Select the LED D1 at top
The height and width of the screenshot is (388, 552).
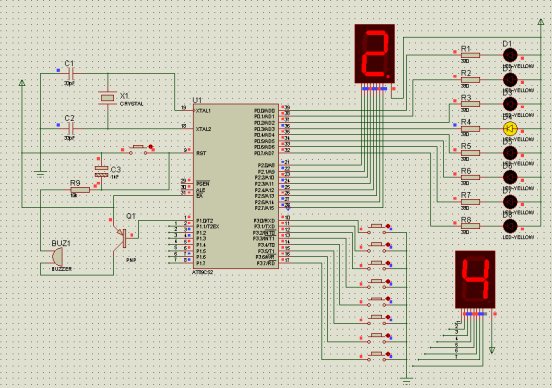(510, 55)
